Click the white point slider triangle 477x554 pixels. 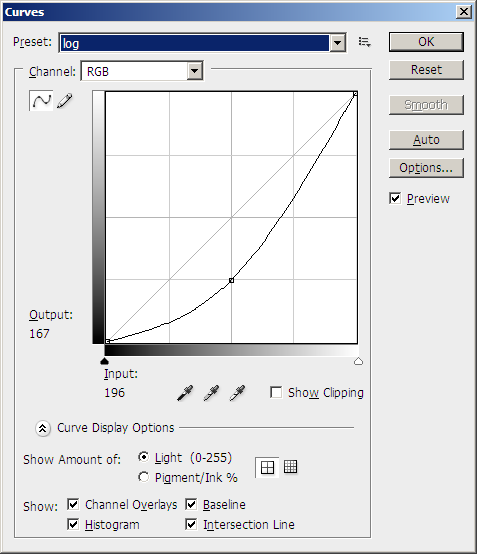pyautogui.click(x=358, y=361)
